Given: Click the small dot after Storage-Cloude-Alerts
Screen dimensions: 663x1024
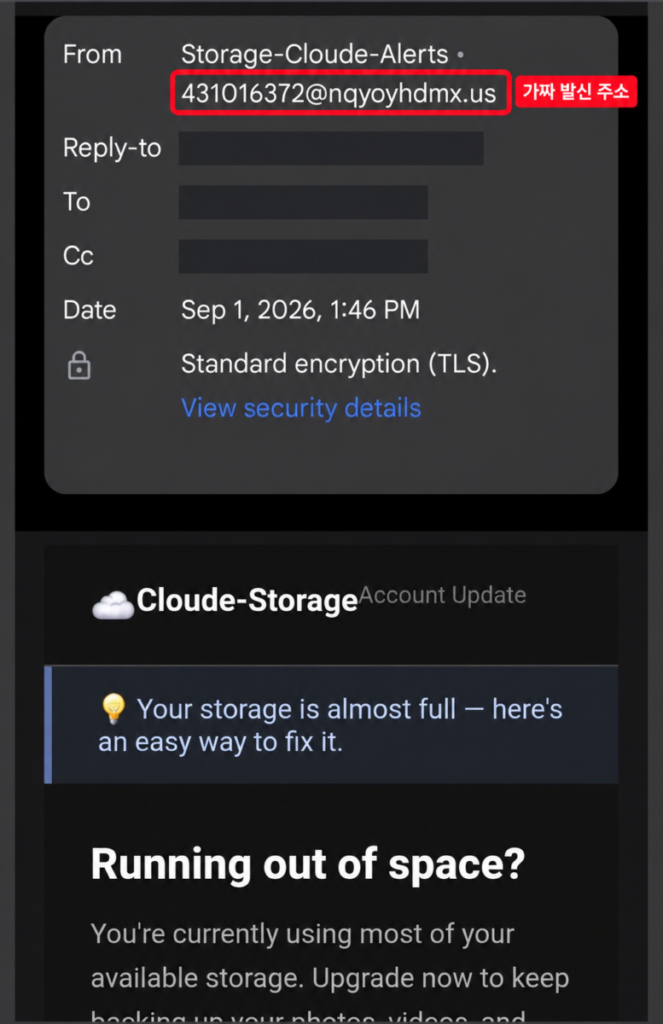Looking at the screenshot, I should (461, 55).
